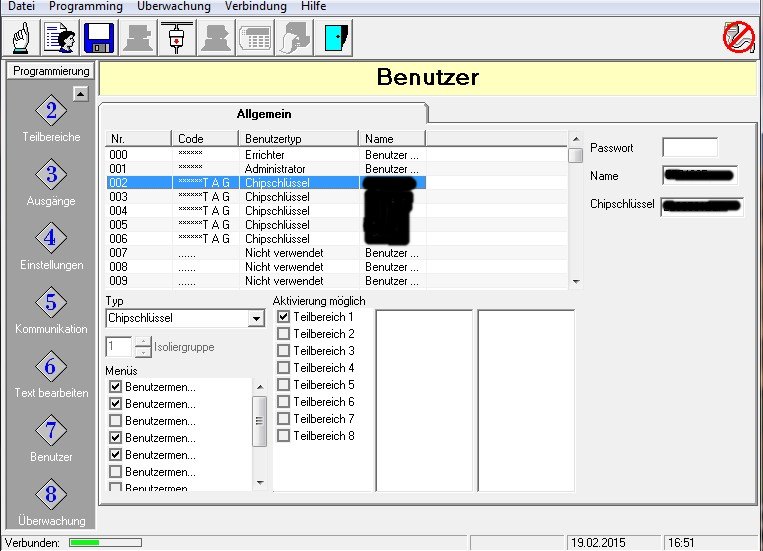Click the Programmierung button
Viewport: 763px width, 551px height.
pos(51,71)
